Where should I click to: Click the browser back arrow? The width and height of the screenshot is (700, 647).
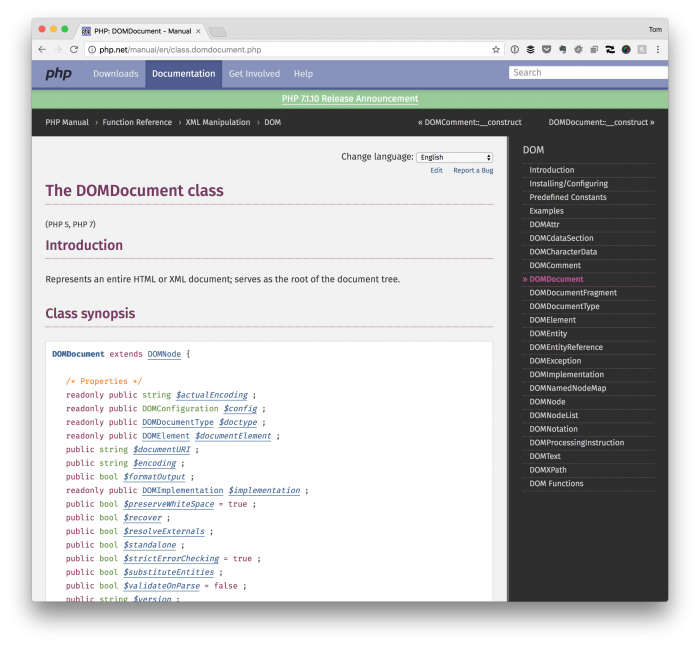pos(42,50)
